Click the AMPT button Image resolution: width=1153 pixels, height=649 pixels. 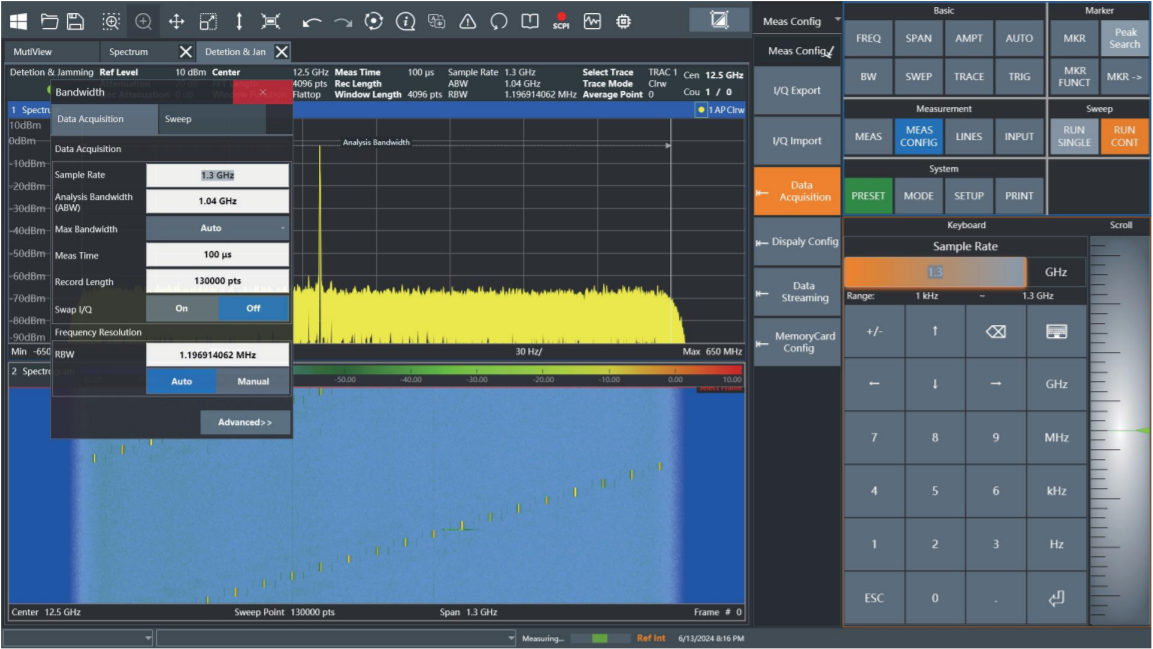[968, 38]
